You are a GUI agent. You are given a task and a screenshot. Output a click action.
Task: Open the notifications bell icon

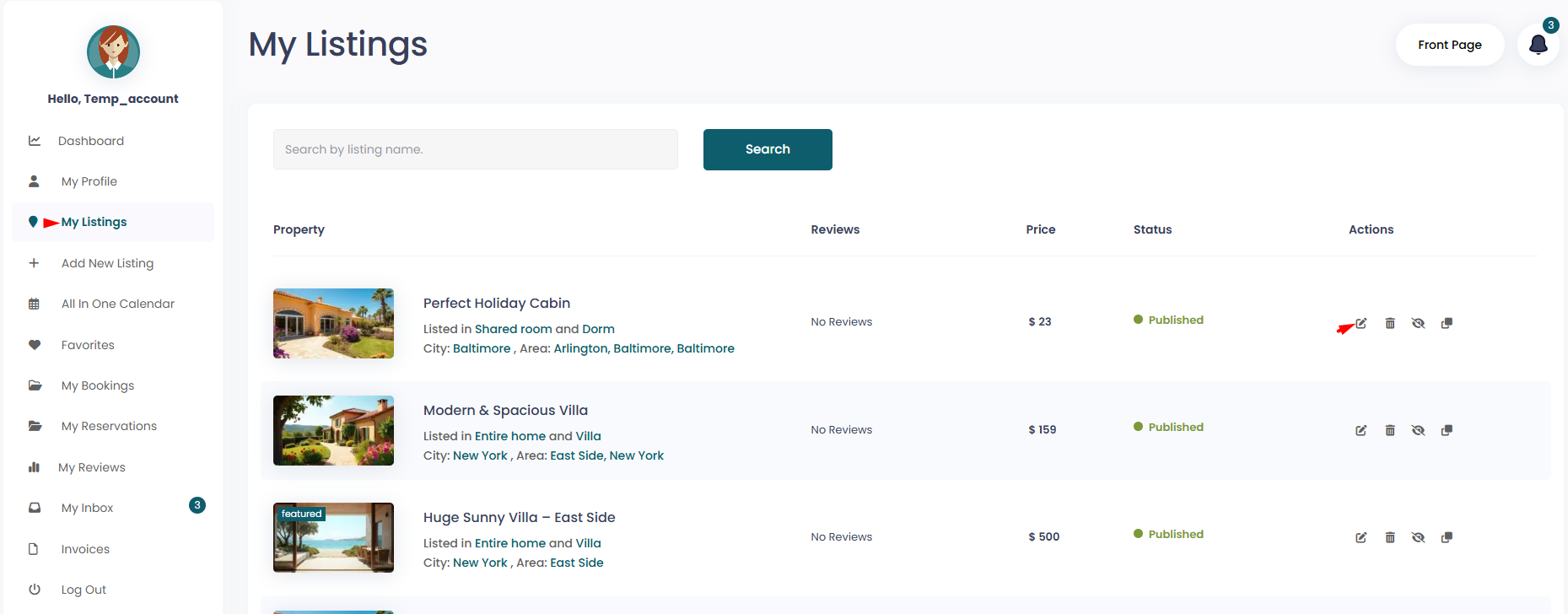click(x=1538, y=45)
